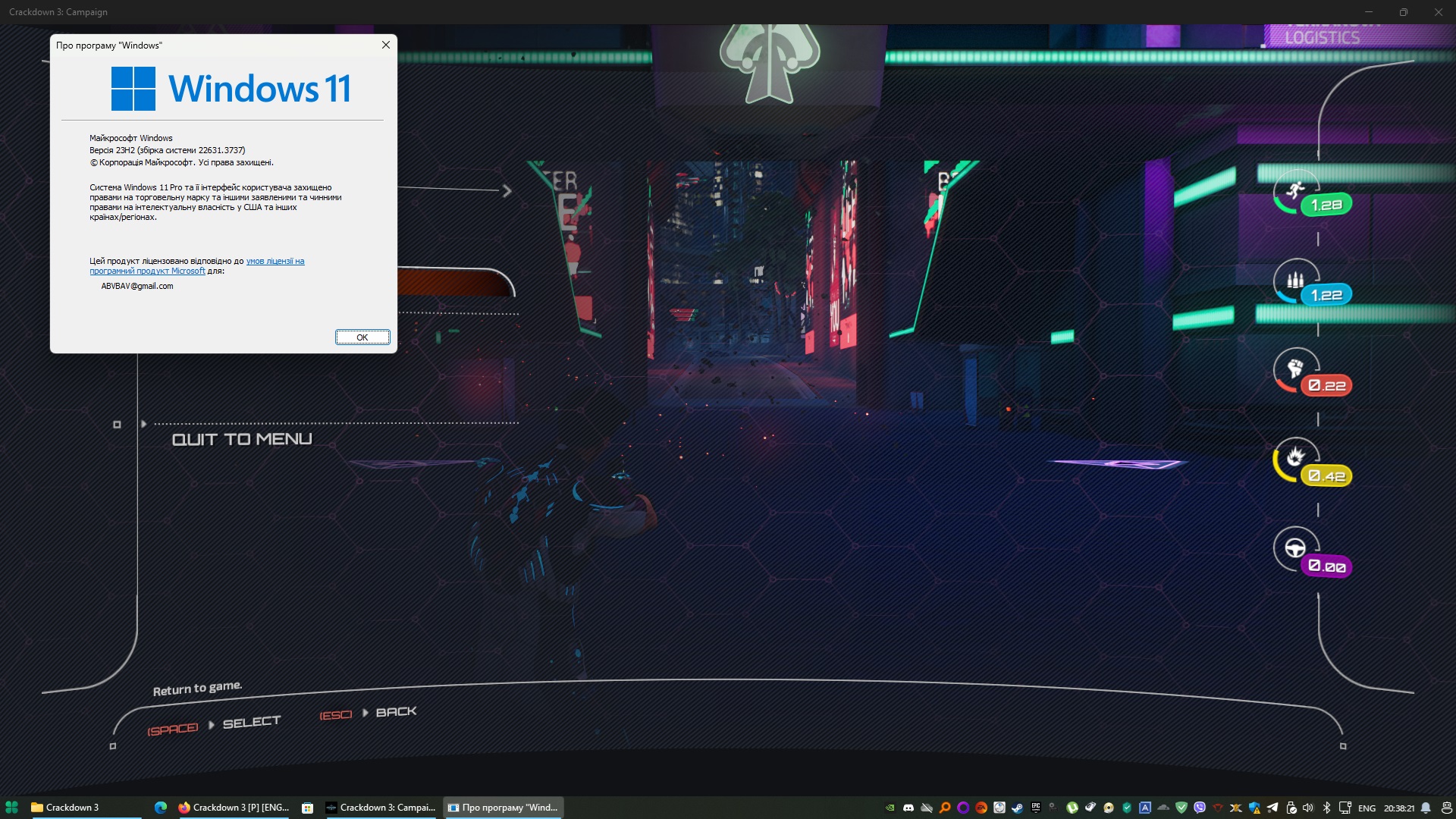The image size is (1456, 819).
Task: Open Viber tray icon
Action: point(1200,808)
